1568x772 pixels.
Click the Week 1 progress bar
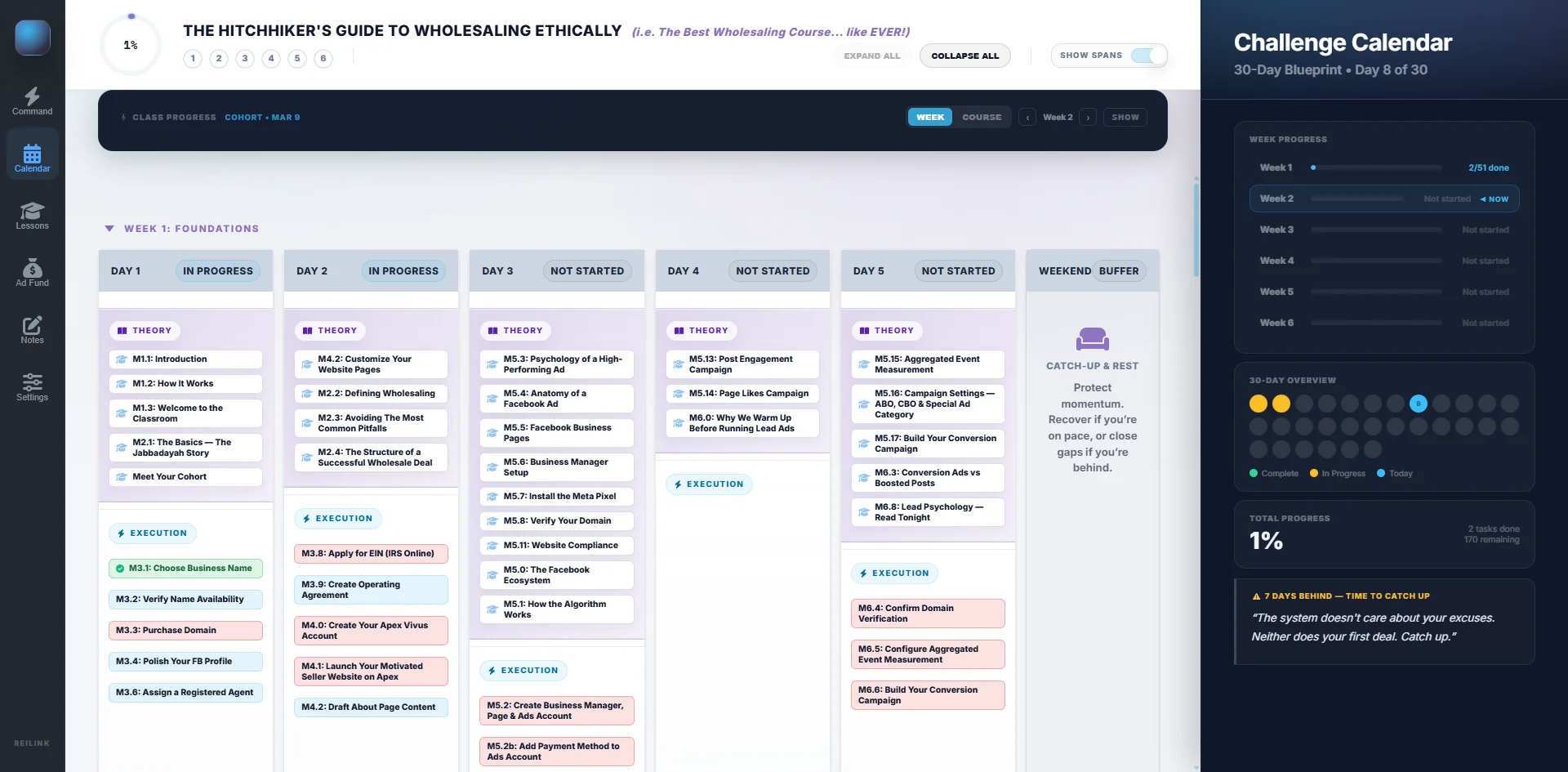coord(1376,167)
